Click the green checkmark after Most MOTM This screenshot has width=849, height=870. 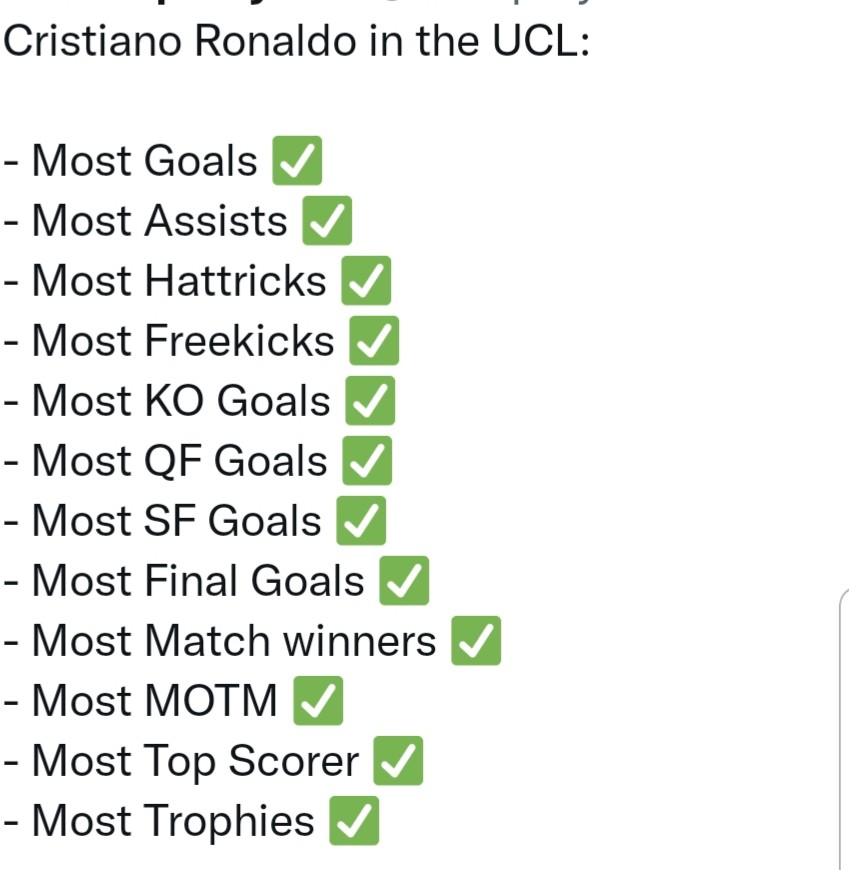[318, 702]
